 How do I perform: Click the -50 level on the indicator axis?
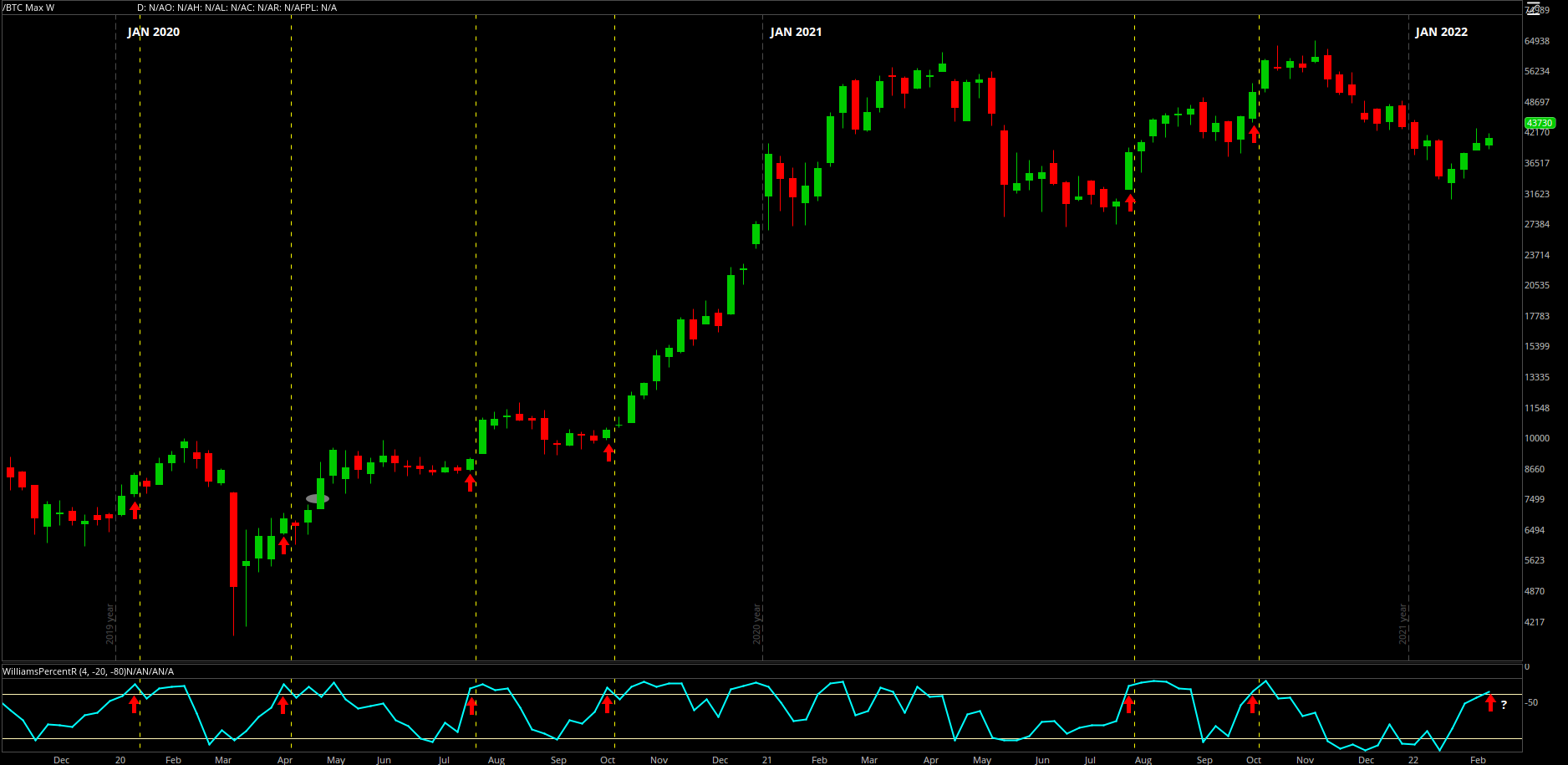[1531, 702]
